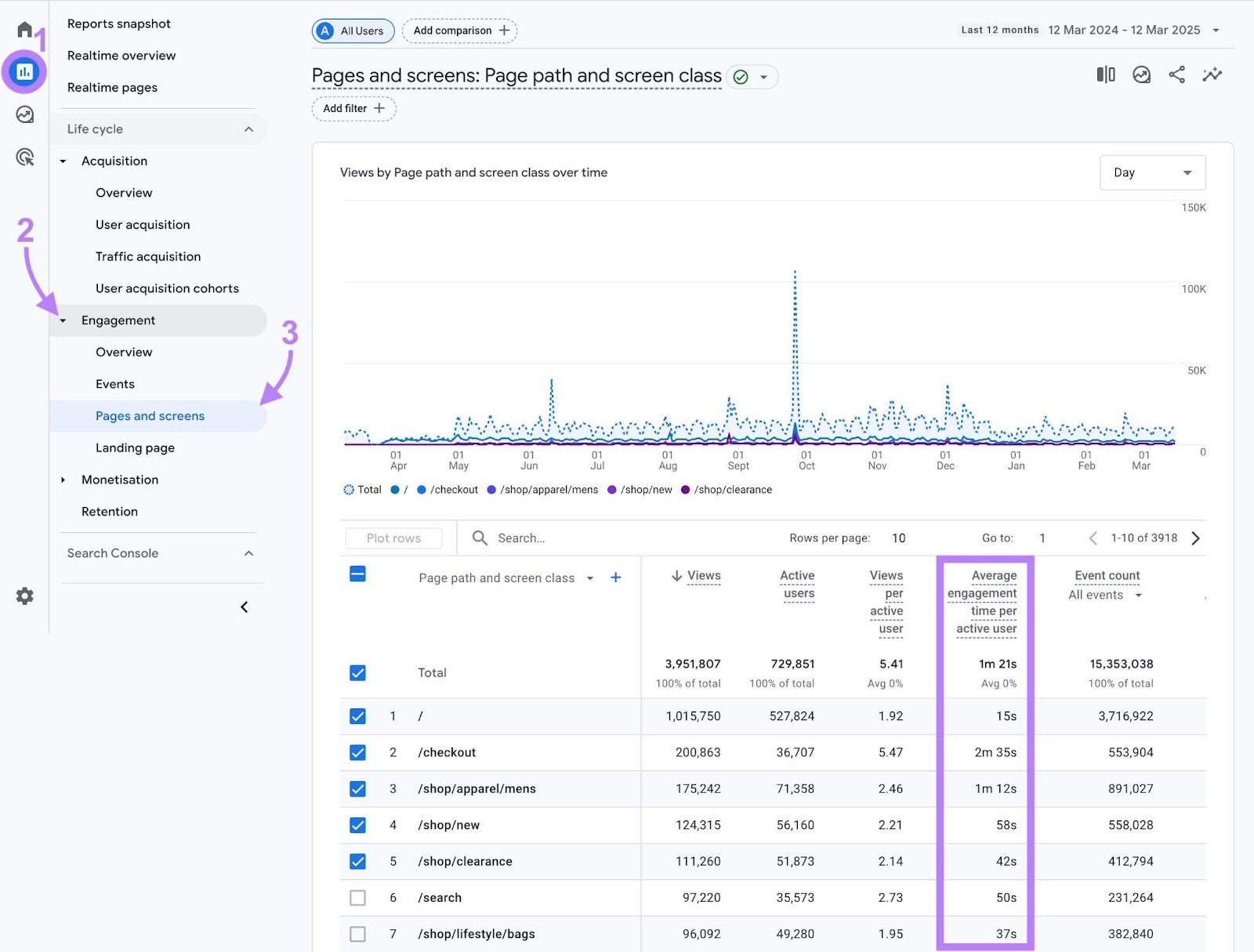The height and width of the screenshot is (952, 1254).
Task: Collapse the Life cycle section
Action: [249, 129]
